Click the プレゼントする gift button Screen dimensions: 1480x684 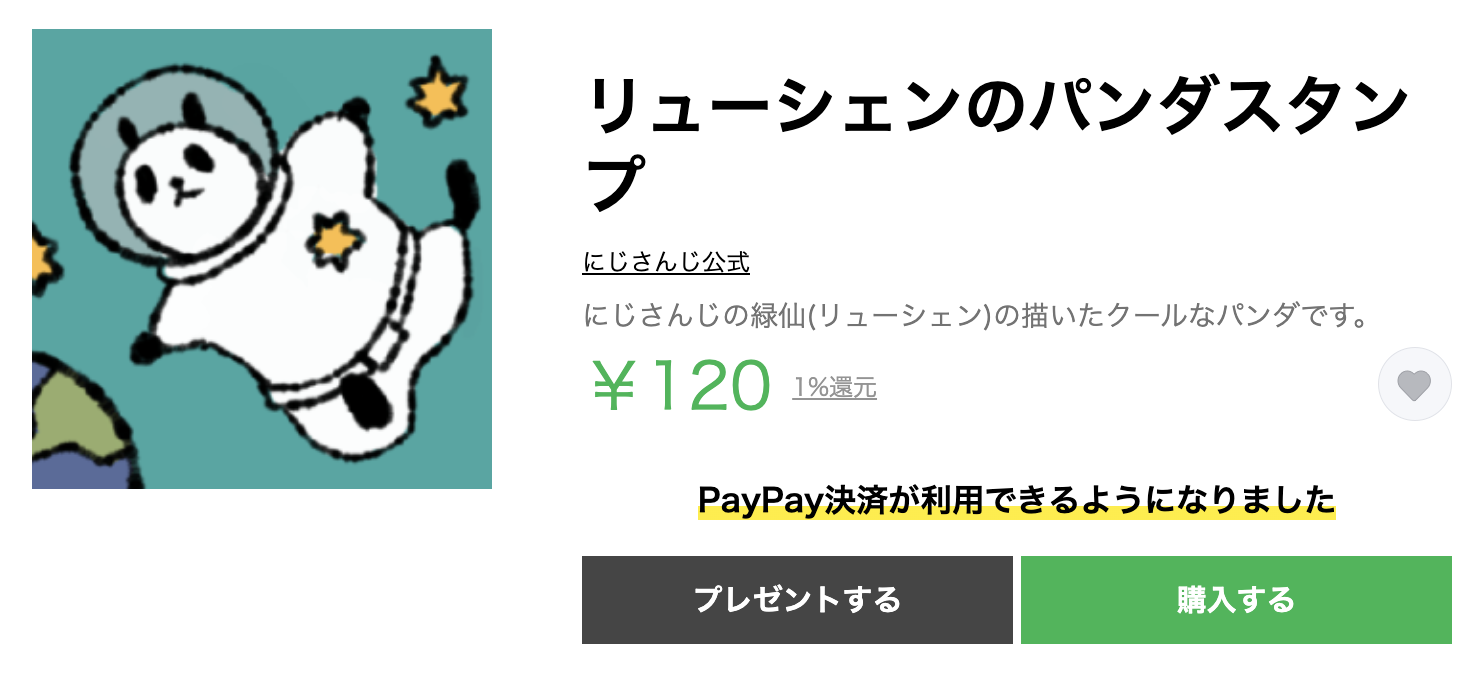(x=797, y=600)
